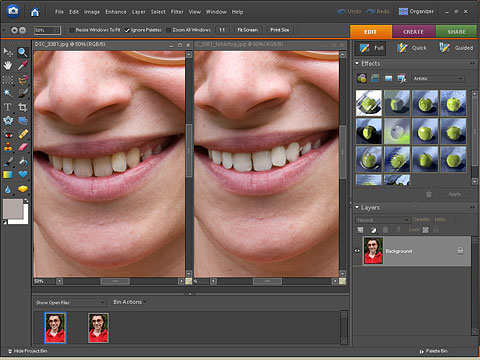Collapse the Layers panel triangle
The height and width of the screenshot is (360, 480).
[357, 207]
